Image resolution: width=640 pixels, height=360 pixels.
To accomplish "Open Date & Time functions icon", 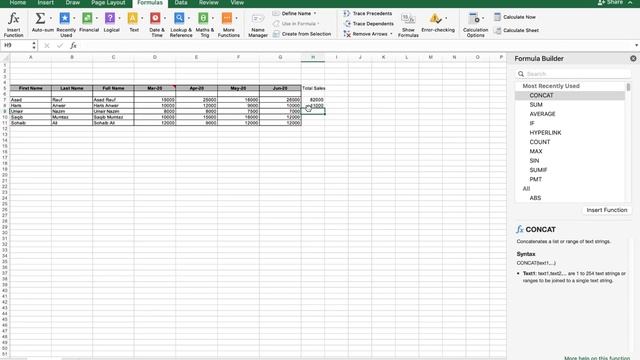I will pyautogui.click(x=156, y=18).
